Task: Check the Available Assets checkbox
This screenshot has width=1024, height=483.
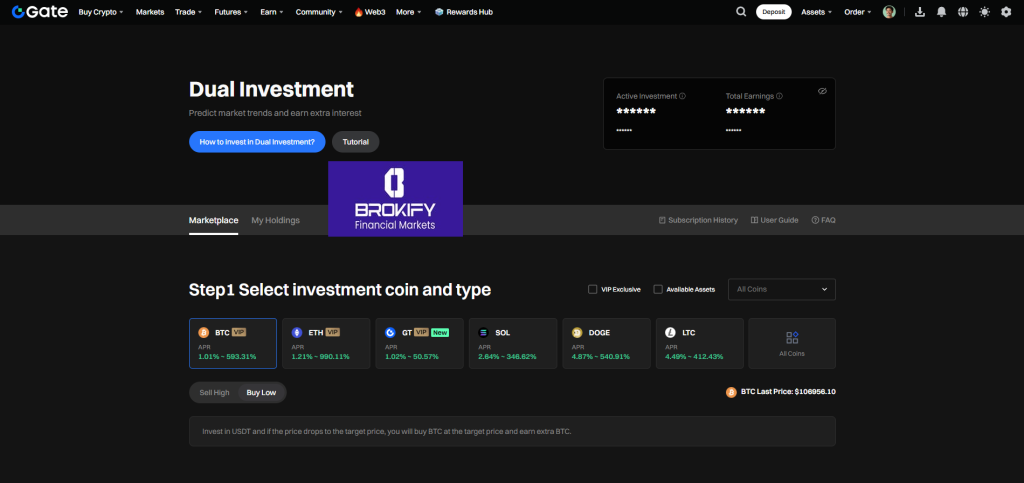Action: pyautogui.click(x=658, y=289)
